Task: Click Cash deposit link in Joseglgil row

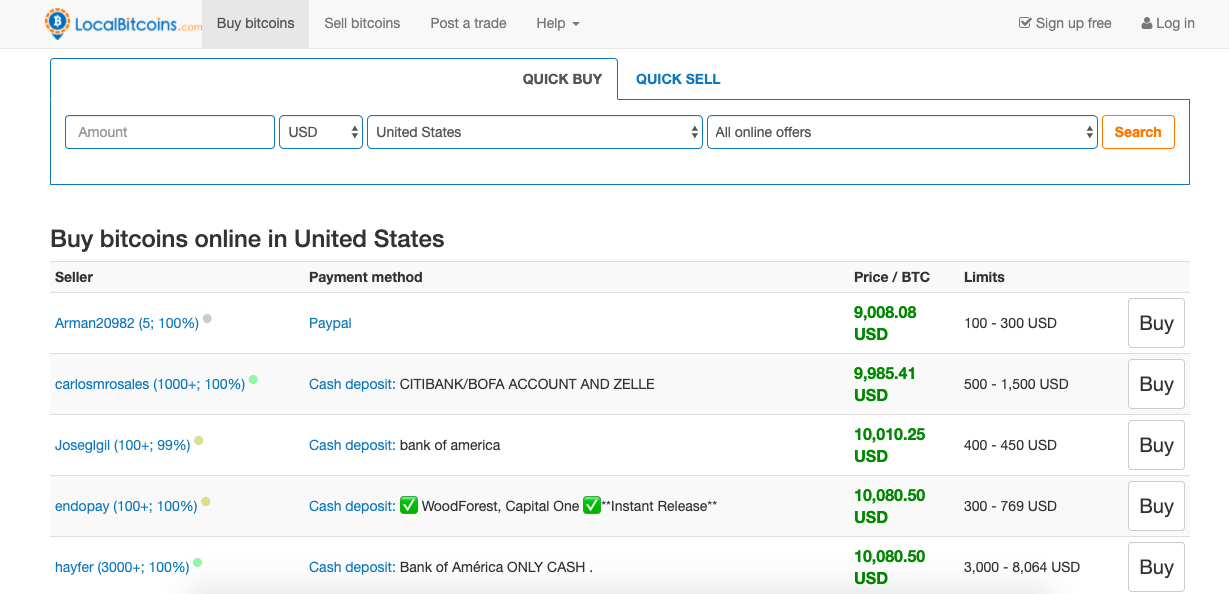Action: [351, 445]
